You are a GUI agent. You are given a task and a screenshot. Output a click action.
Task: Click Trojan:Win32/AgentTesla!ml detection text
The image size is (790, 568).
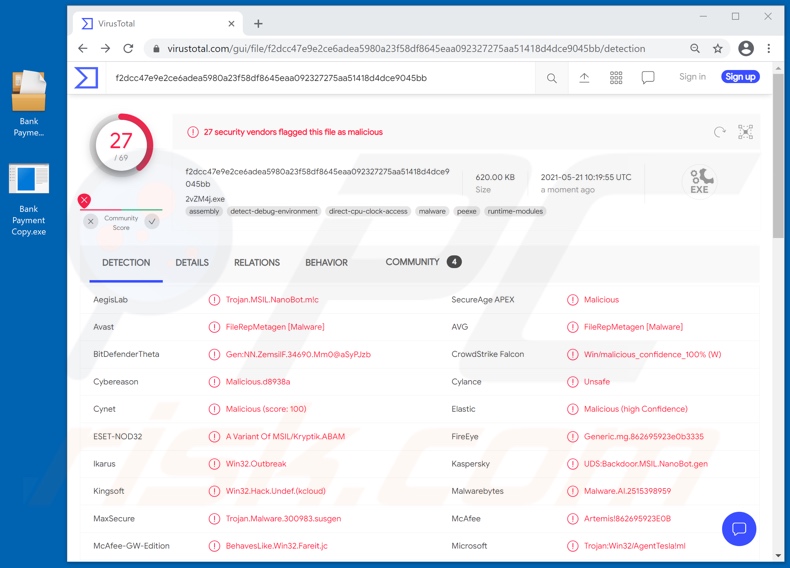click(x=635, y=546)
